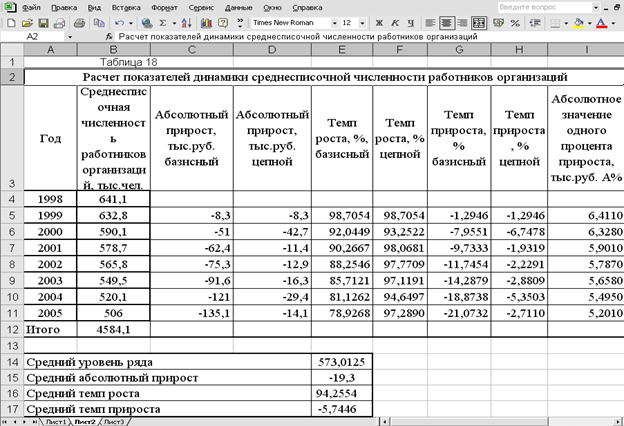Screen dimensions: 624x426
Task: Click the Insert Function fx icon
Action: point(108,36)
